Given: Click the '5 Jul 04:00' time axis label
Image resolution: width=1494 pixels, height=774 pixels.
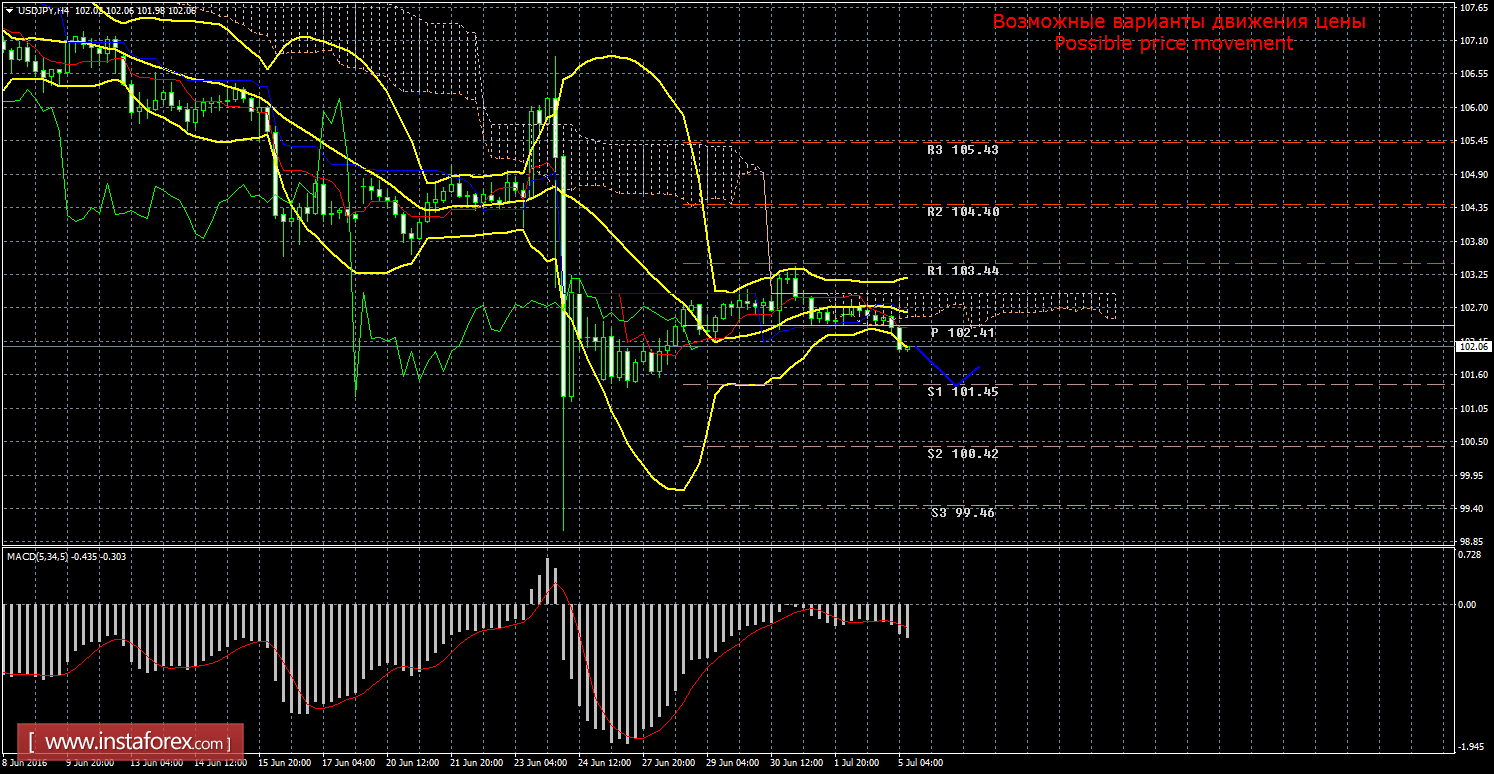Looking at the screenshot, I should click(x=920, y=763).
